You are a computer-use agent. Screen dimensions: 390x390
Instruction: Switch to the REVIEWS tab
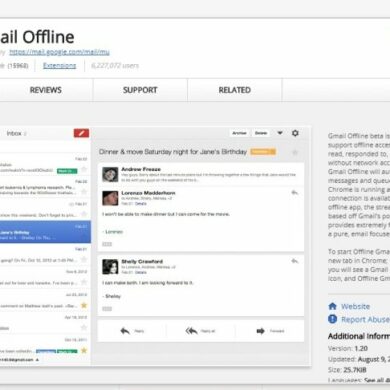click(x=46, y=90)
